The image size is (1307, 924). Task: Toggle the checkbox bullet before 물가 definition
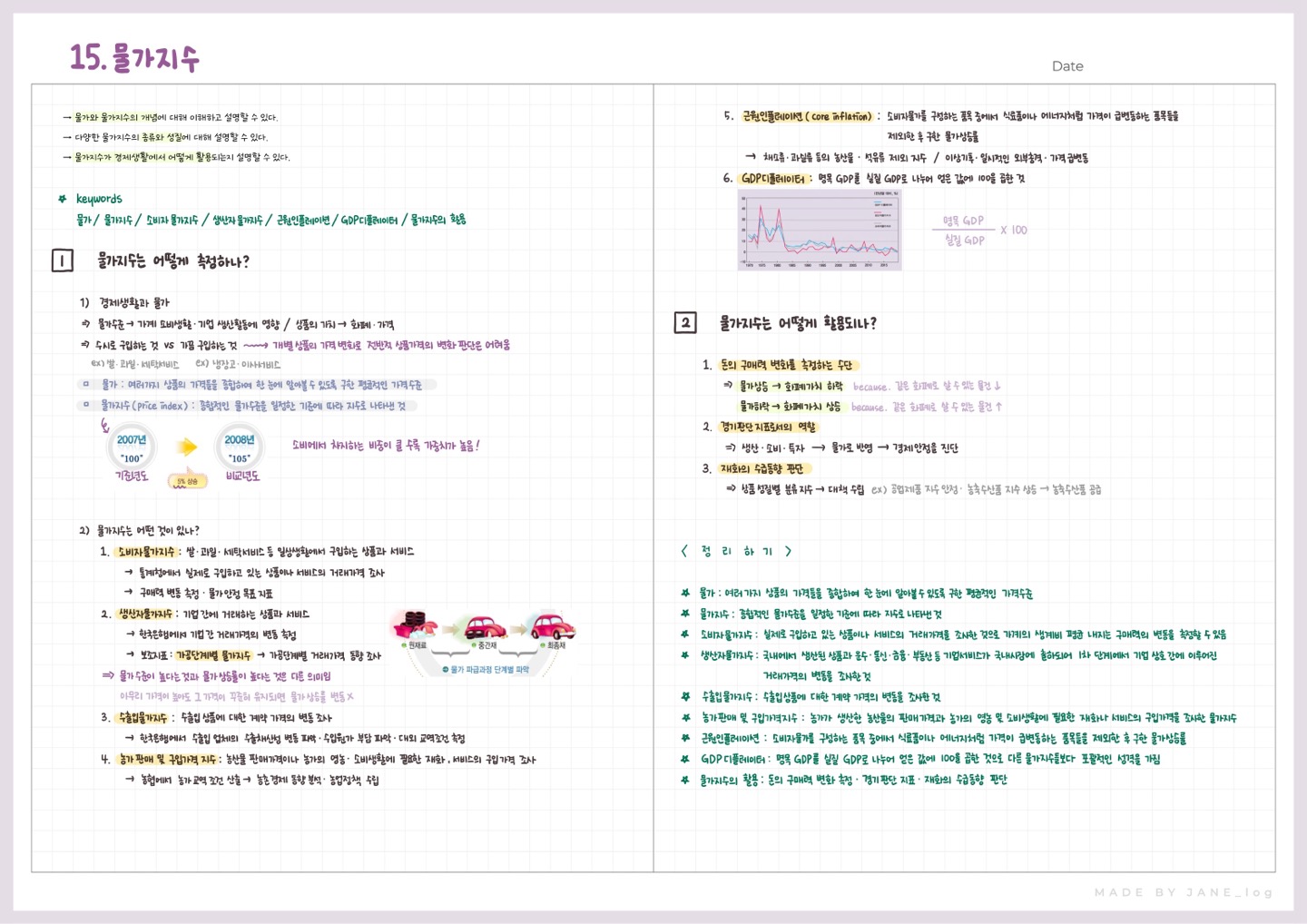tap(84, 384)
